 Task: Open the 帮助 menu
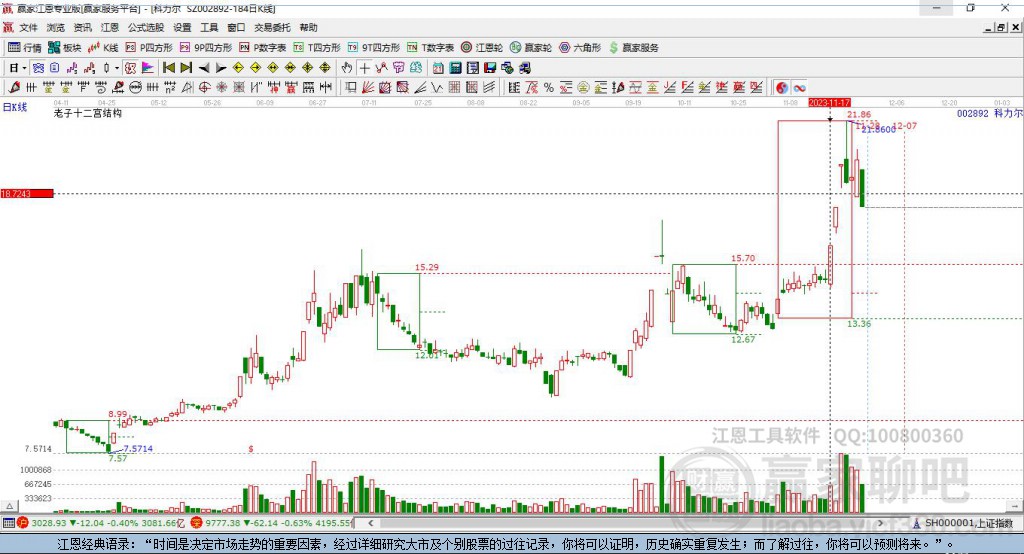308,27
